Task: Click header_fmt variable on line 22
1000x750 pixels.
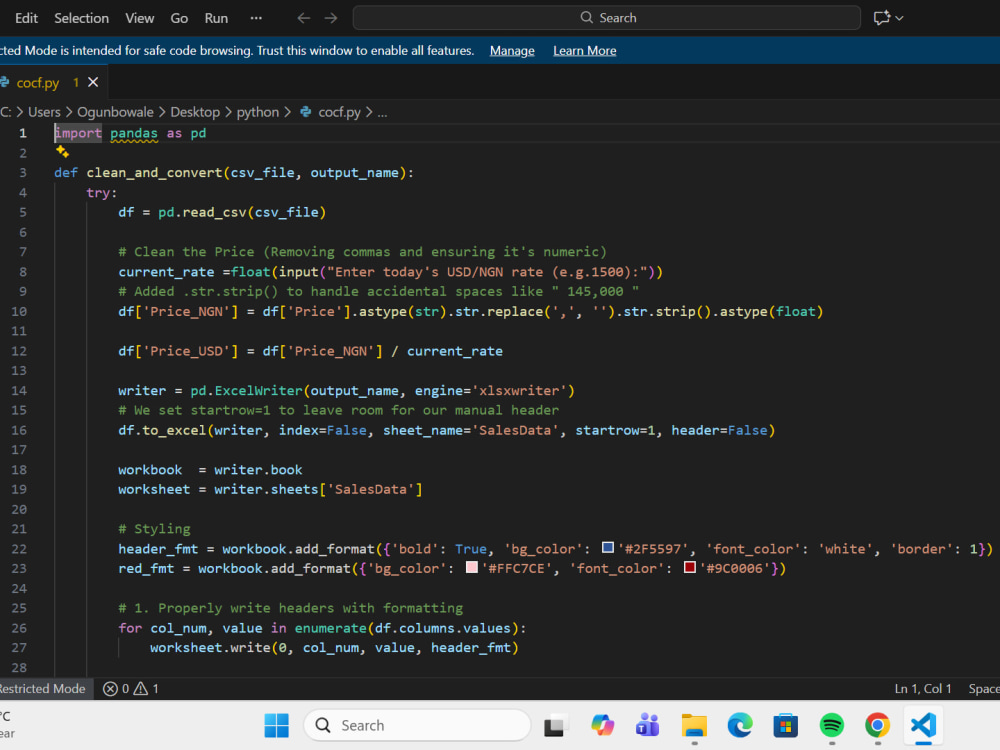Action: (x=158, y=548)
